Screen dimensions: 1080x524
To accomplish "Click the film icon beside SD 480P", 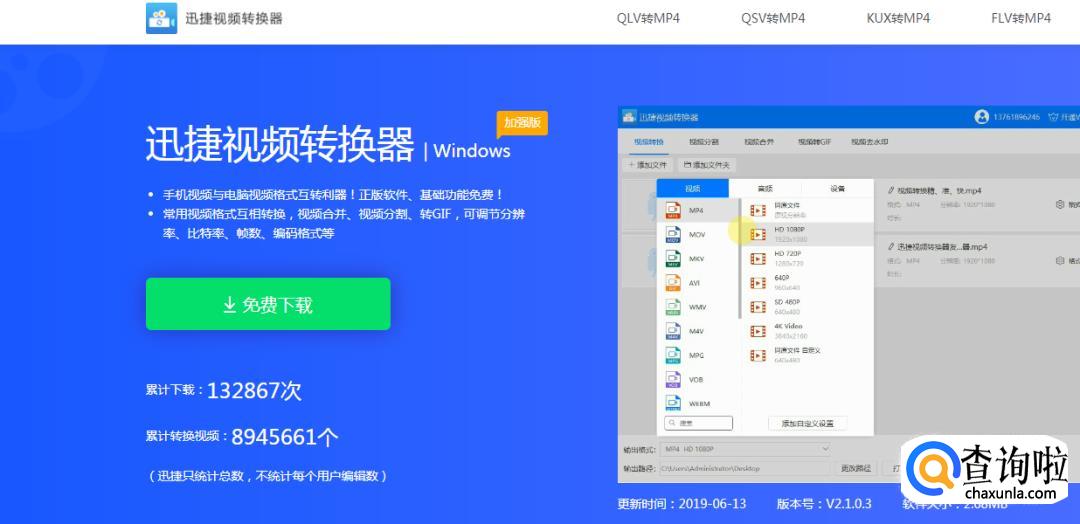I will point(758,306).
